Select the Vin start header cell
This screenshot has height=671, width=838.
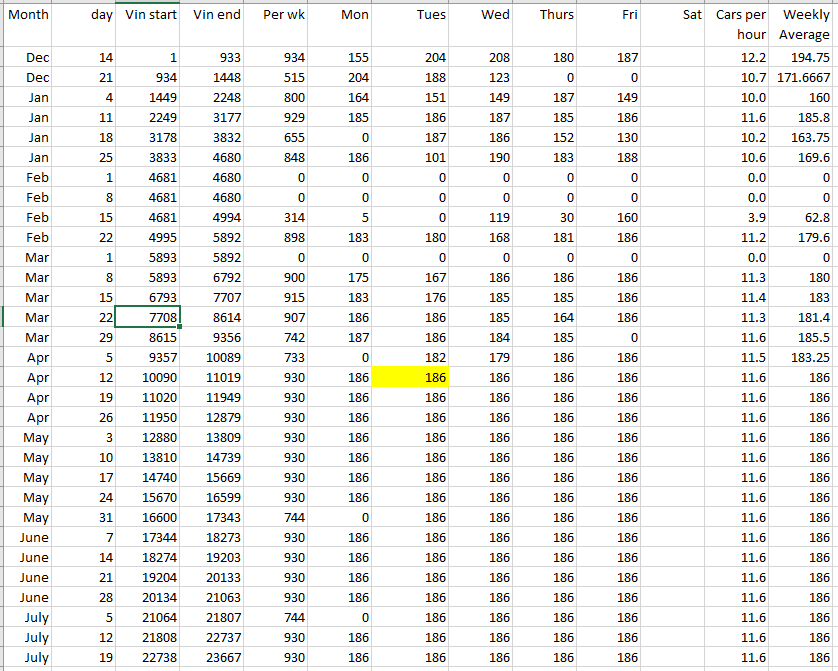(149, 15)
